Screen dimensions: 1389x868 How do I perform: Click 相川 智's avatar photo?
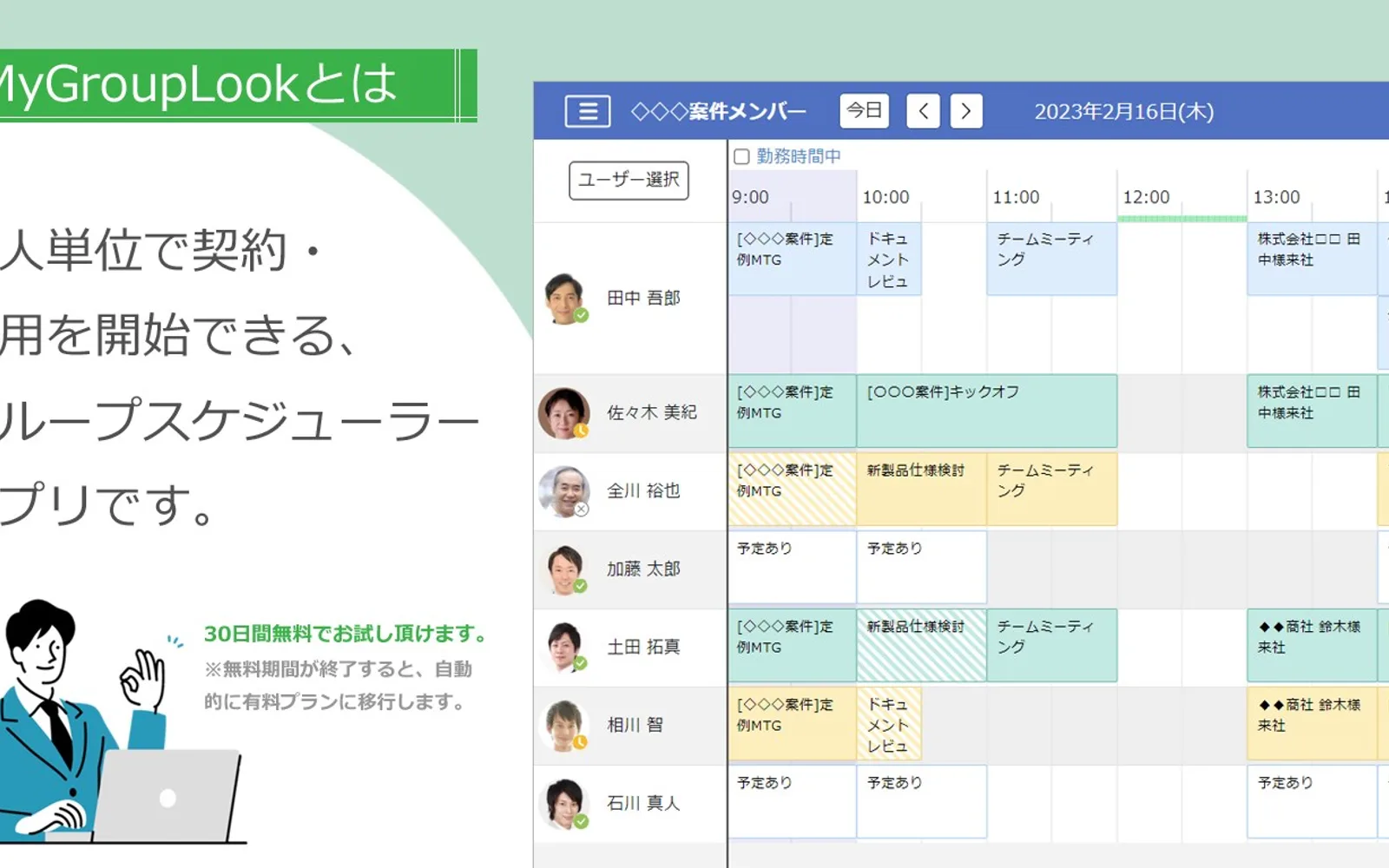tap(564, 726)
